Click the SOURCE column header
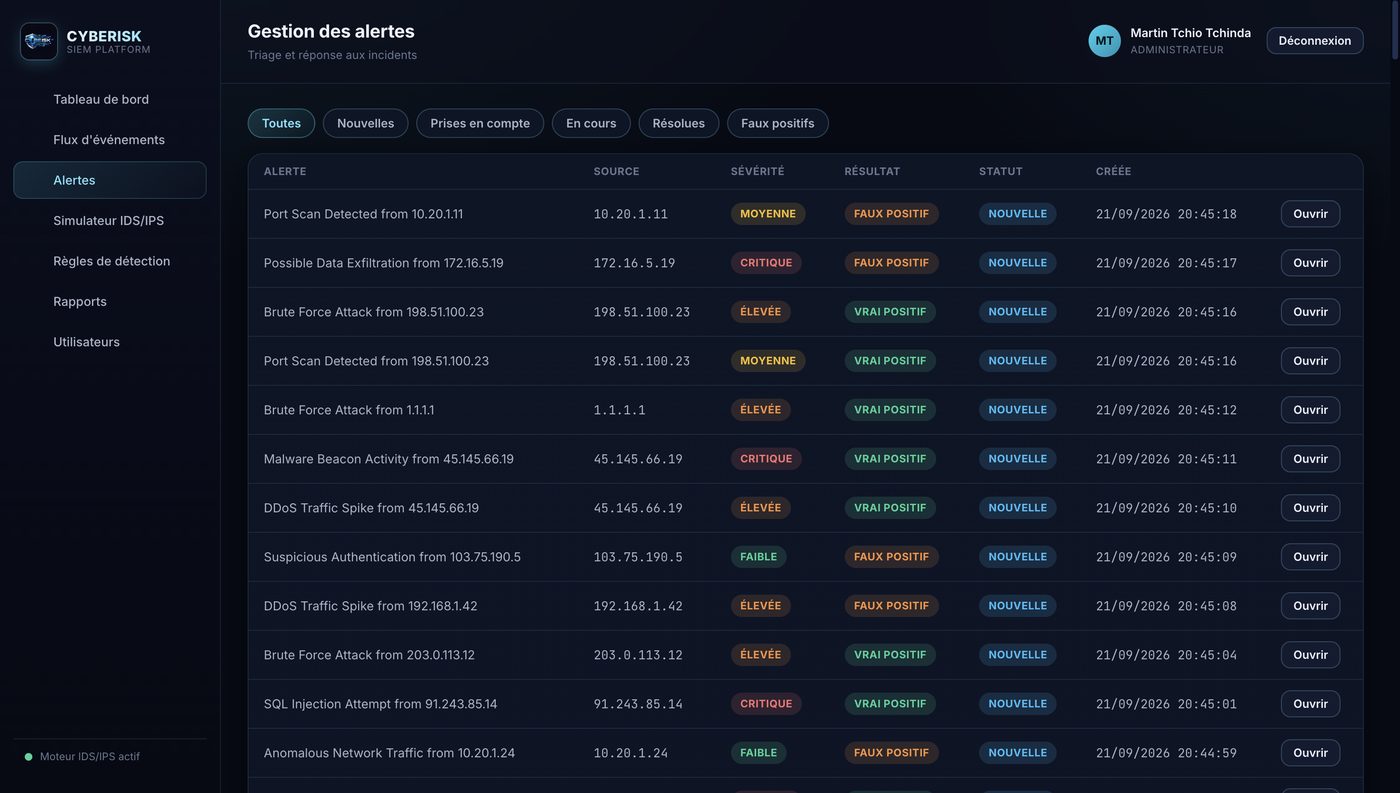1400x793 pixels. [616, 172]
